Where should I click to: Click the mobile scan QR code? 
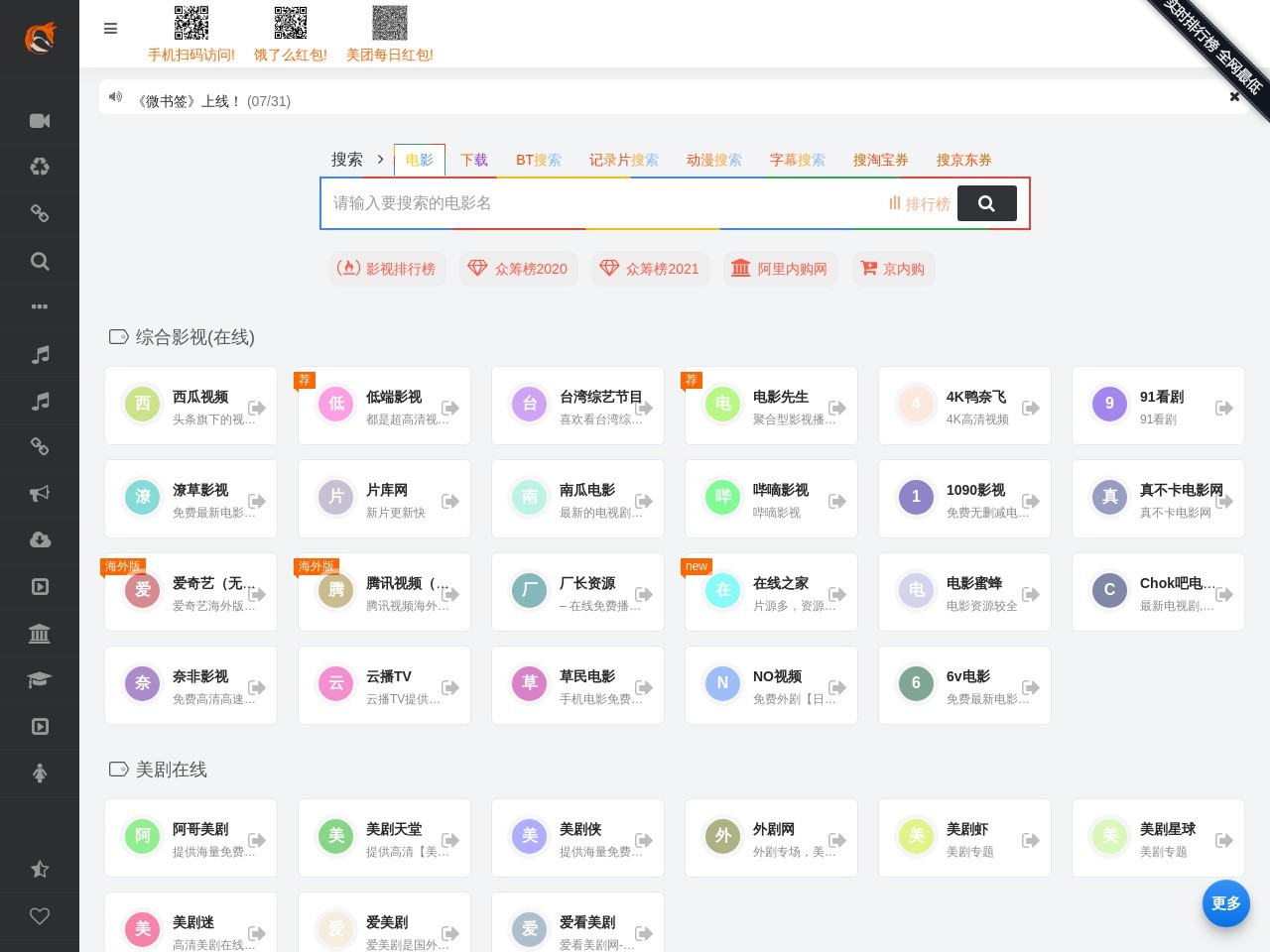click(x=191, y=23)
